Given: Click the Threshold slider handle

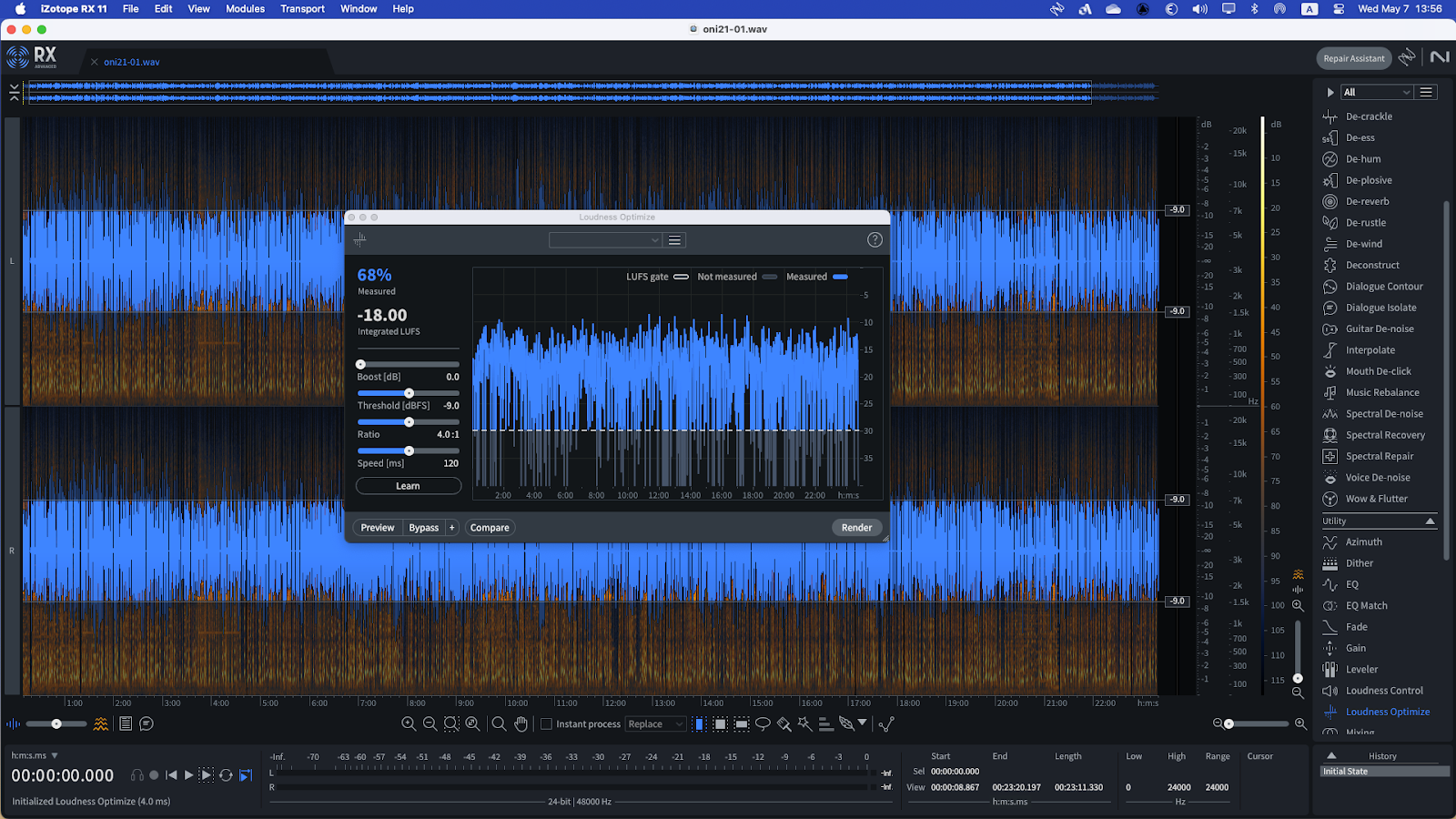Looking at the screenshot, I should [409, 393].
